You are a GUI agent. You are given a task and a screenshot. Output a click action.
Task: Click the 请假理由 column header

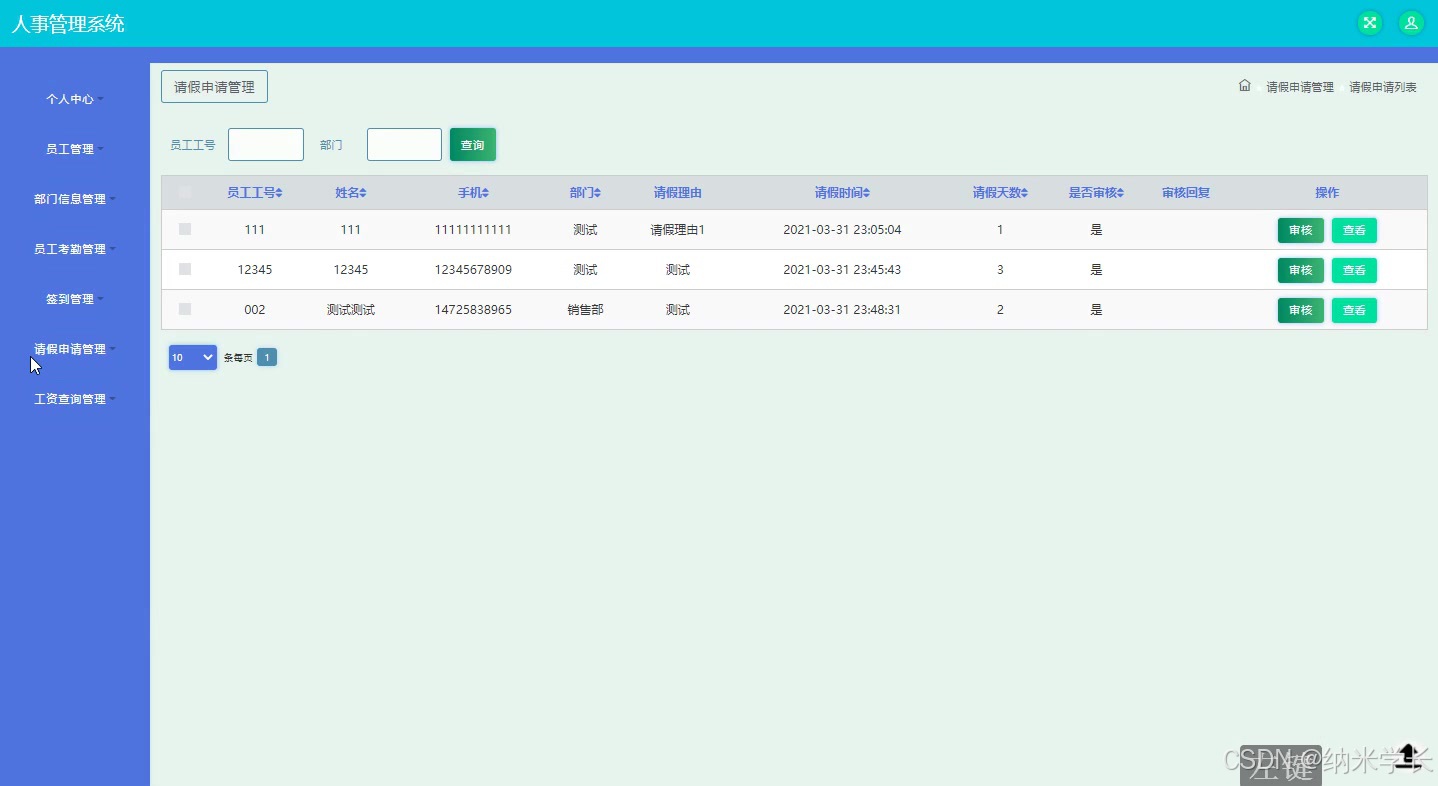point(678,193)
